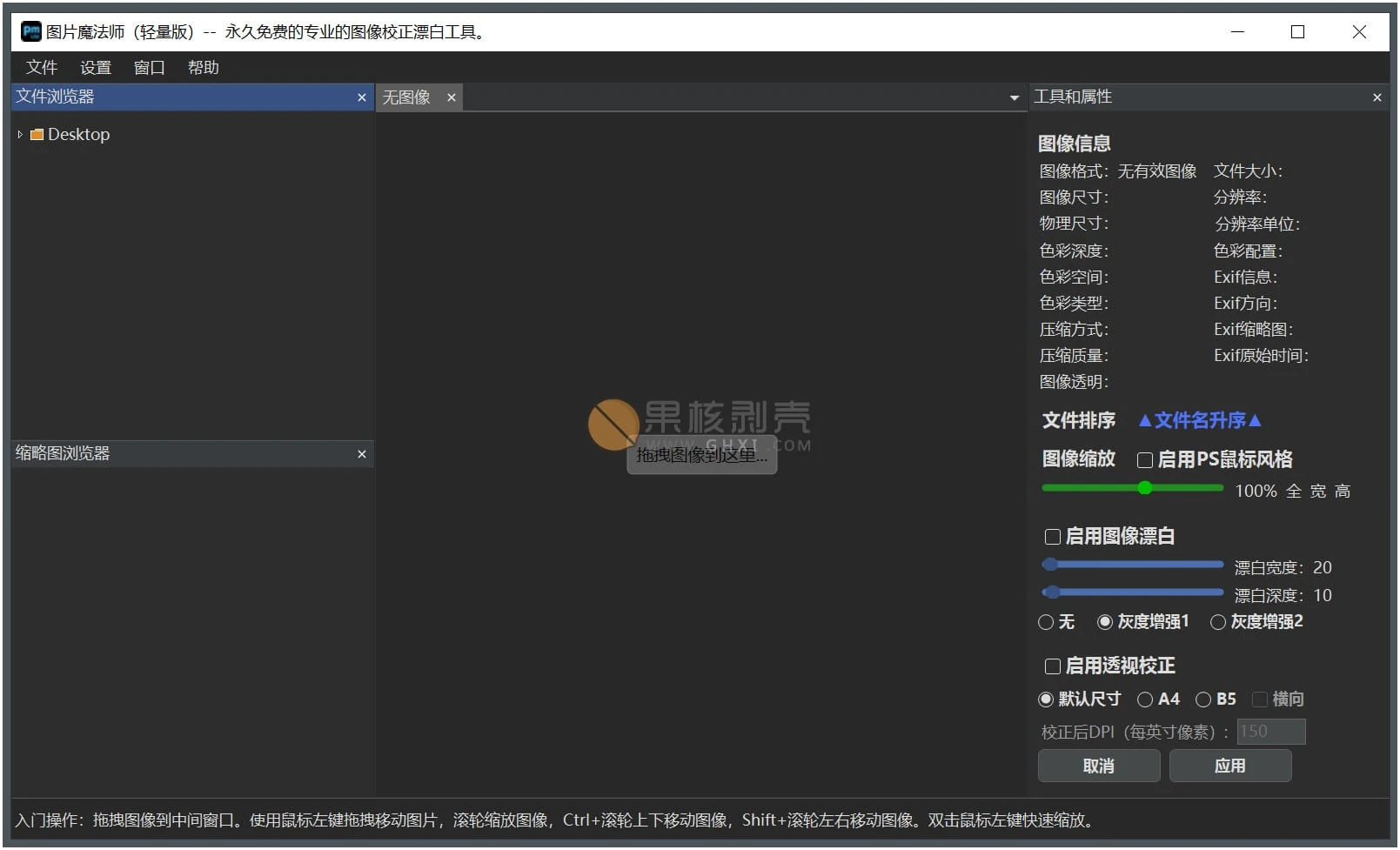The height and width of the screenshot is (850, 1400).
Task: Open the tab list dropdown arrow
Action: 1014,97
